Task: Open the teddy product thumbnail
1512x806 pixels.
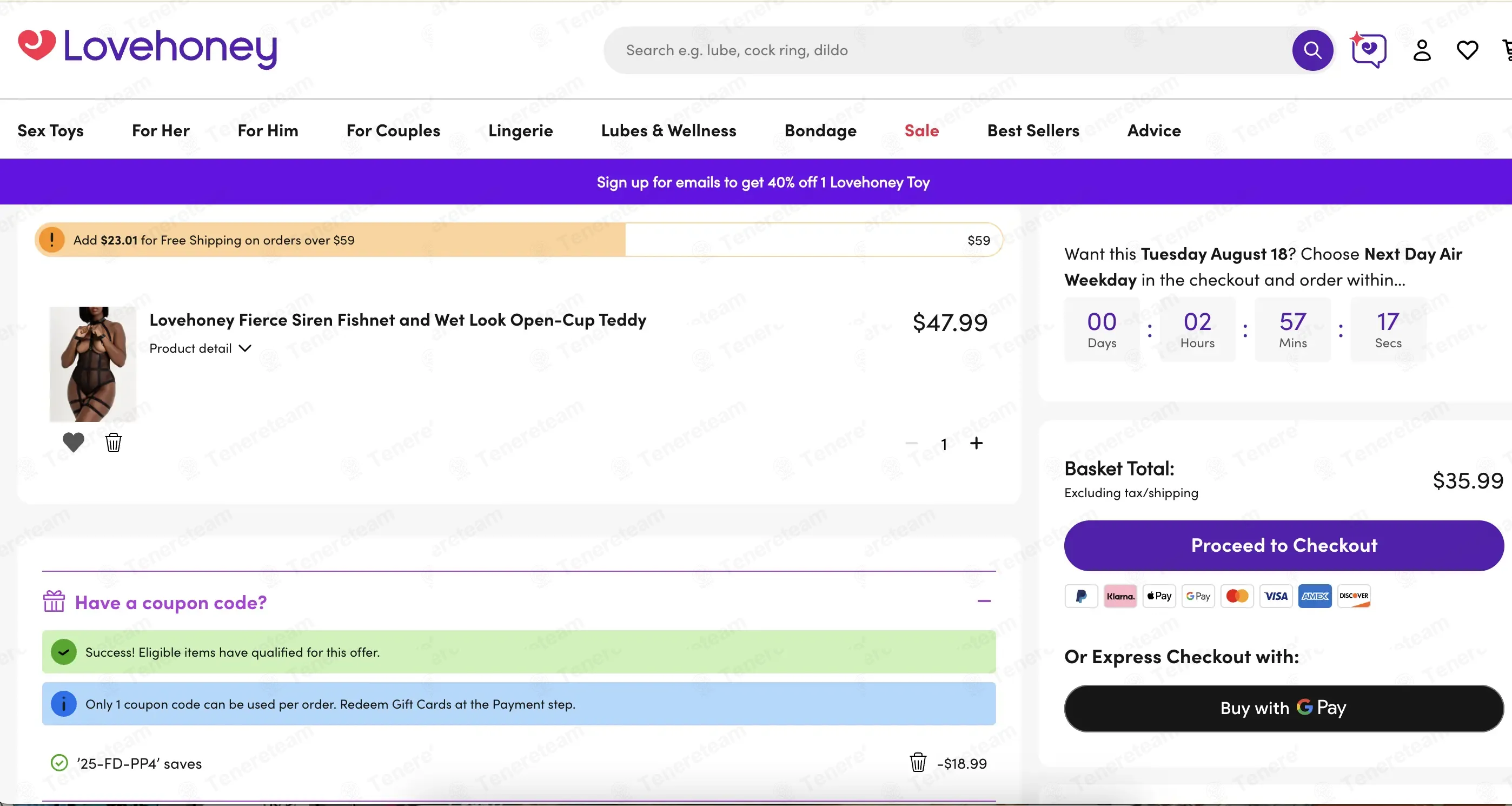Action: coord(92,364)
